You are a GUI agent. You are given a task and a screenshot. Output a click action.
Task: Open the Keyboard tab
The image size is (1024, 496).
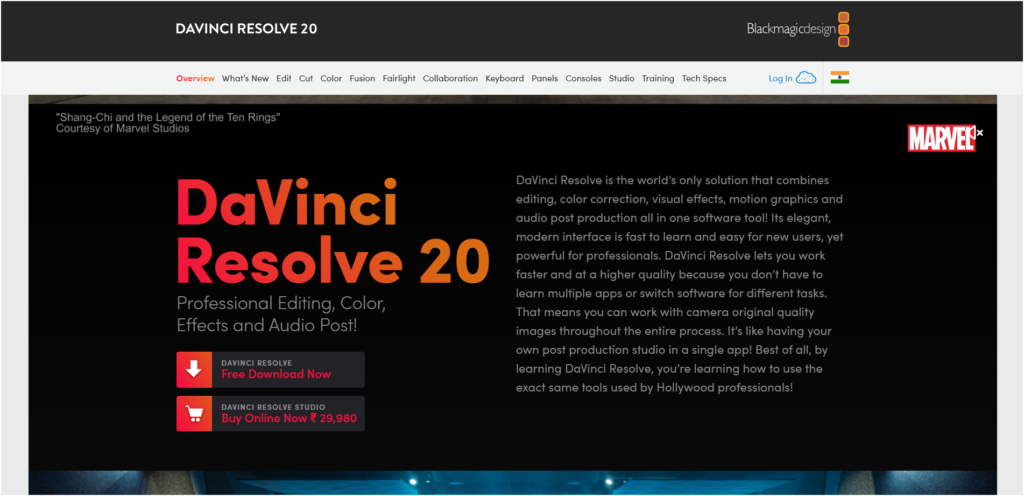504,78
